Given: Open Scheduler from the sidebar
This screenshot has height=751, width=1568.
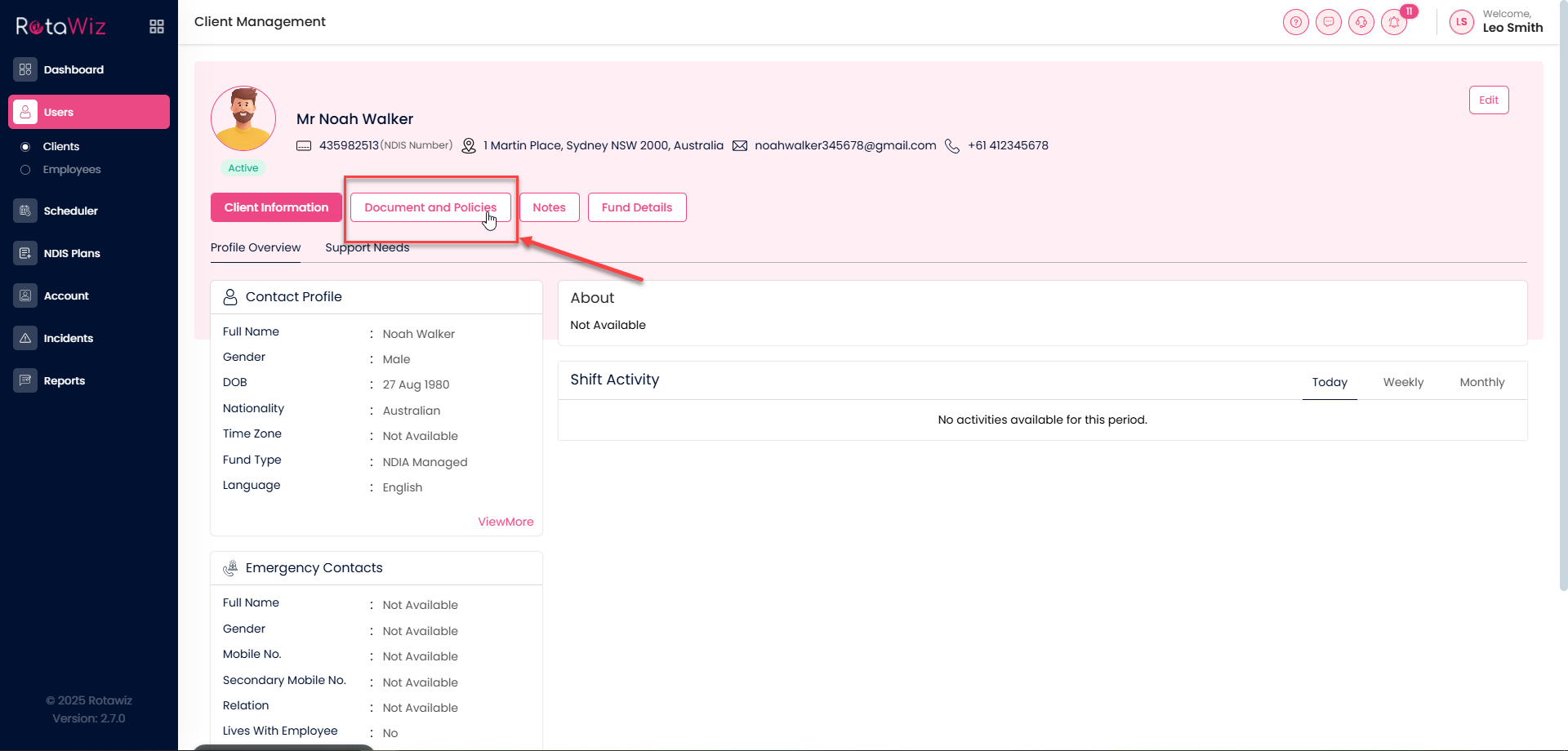Looking at the screenshot, I should coord(70,211).
